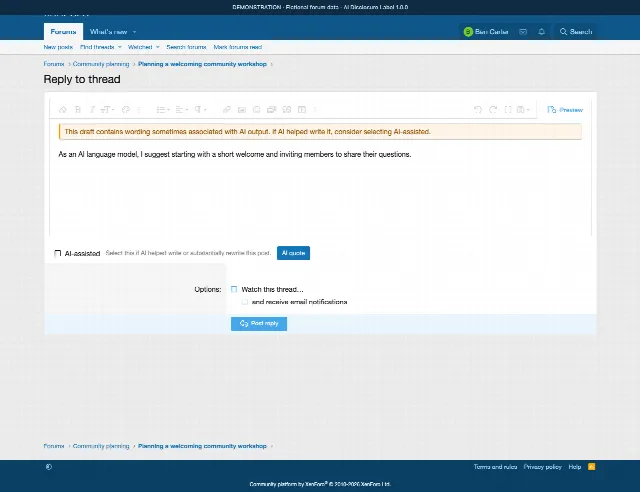Click the cookie icon in footer
640x492 pixels.
click(49, 467)
